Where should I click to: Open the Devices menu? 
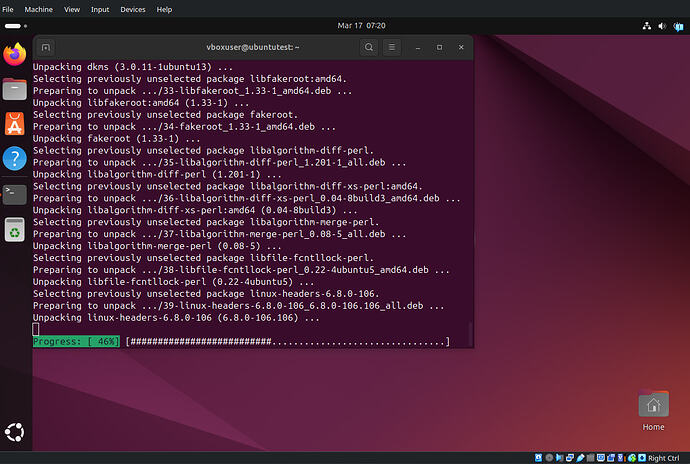click(x=132, y=9)
